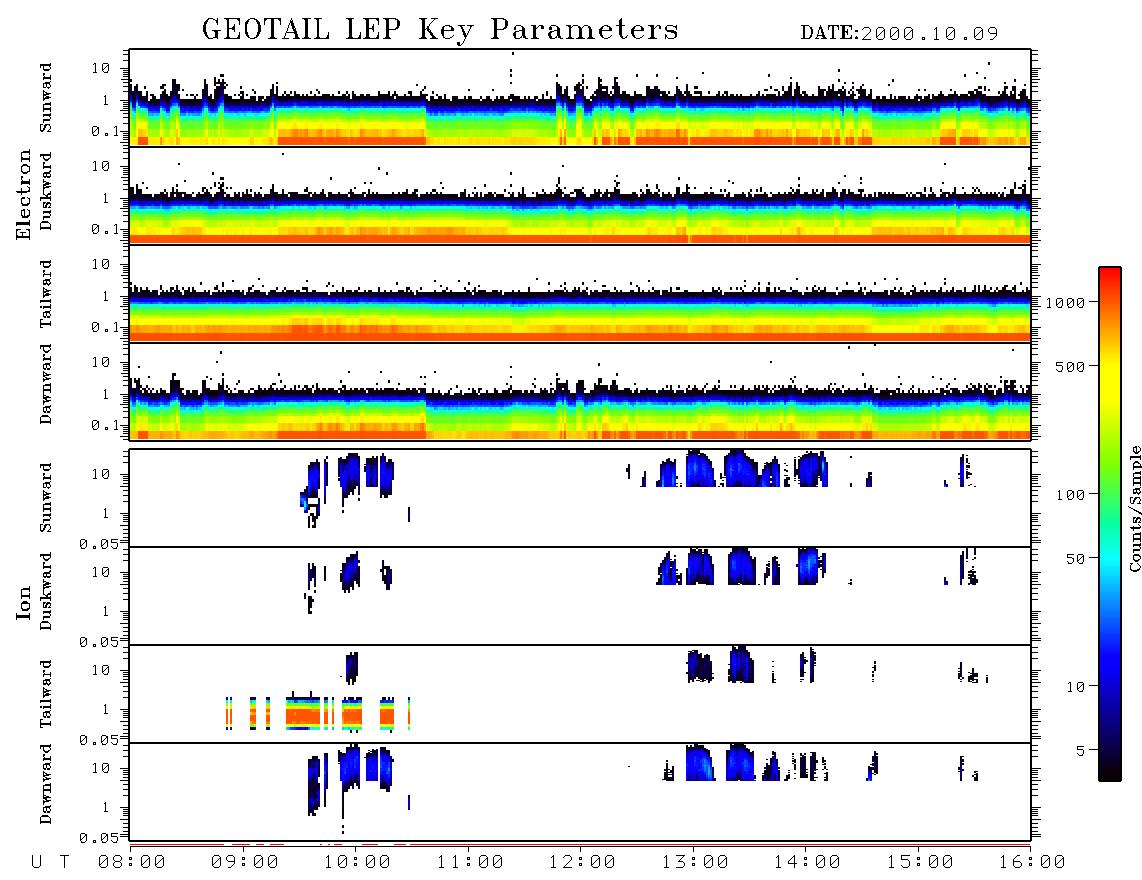Select the "08:00" time tick label
Viewport: 1142px width, 880px height.
132,862
